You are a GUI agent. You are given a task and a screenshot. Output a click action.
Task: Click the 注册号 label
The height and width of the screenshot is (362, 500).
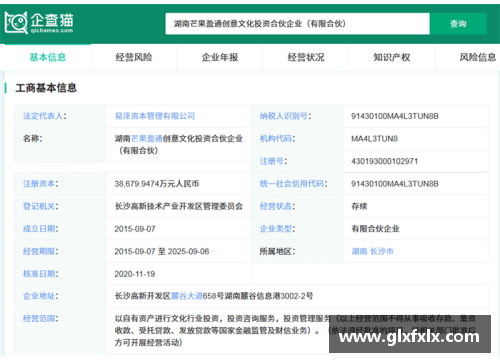click(272, 161)
